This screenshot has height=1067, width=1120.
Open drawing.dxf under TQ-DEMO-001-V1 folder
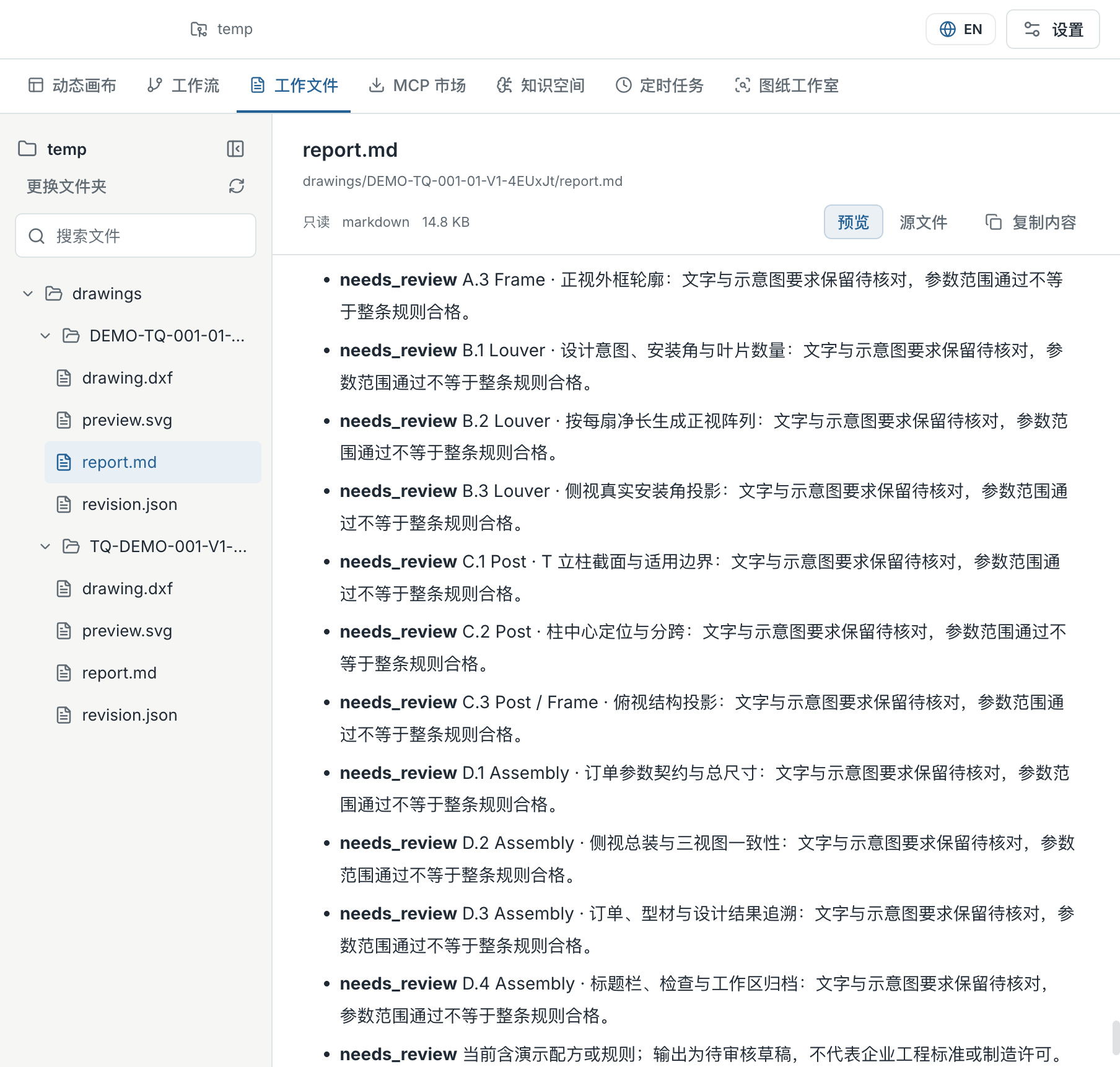click(153, 589)
